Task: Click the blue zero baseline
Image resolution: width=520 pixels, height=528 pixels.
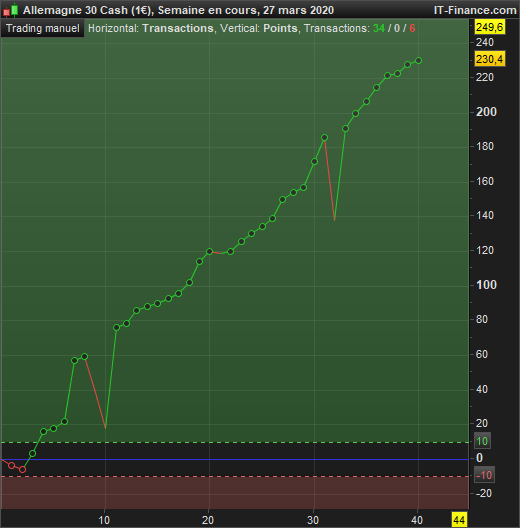Action: pos(235,459)
